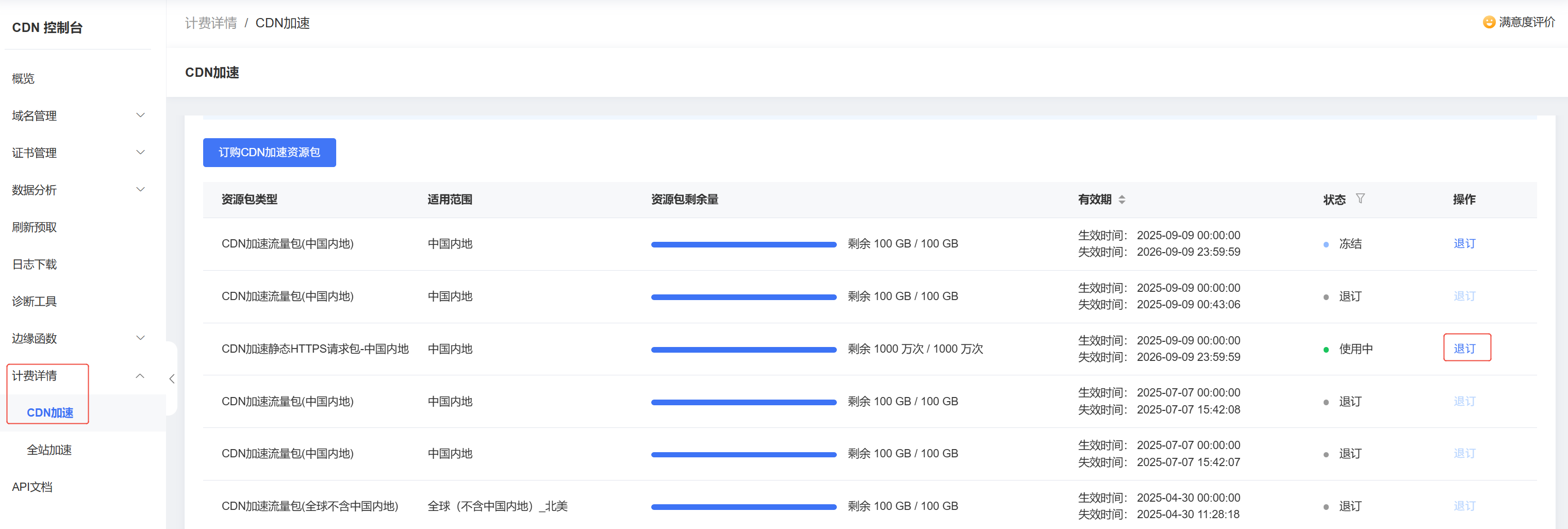This screenshot has width=1568, height=529.
Task: Click 满意度评价 text link
Action: [x=1527, y=23]
